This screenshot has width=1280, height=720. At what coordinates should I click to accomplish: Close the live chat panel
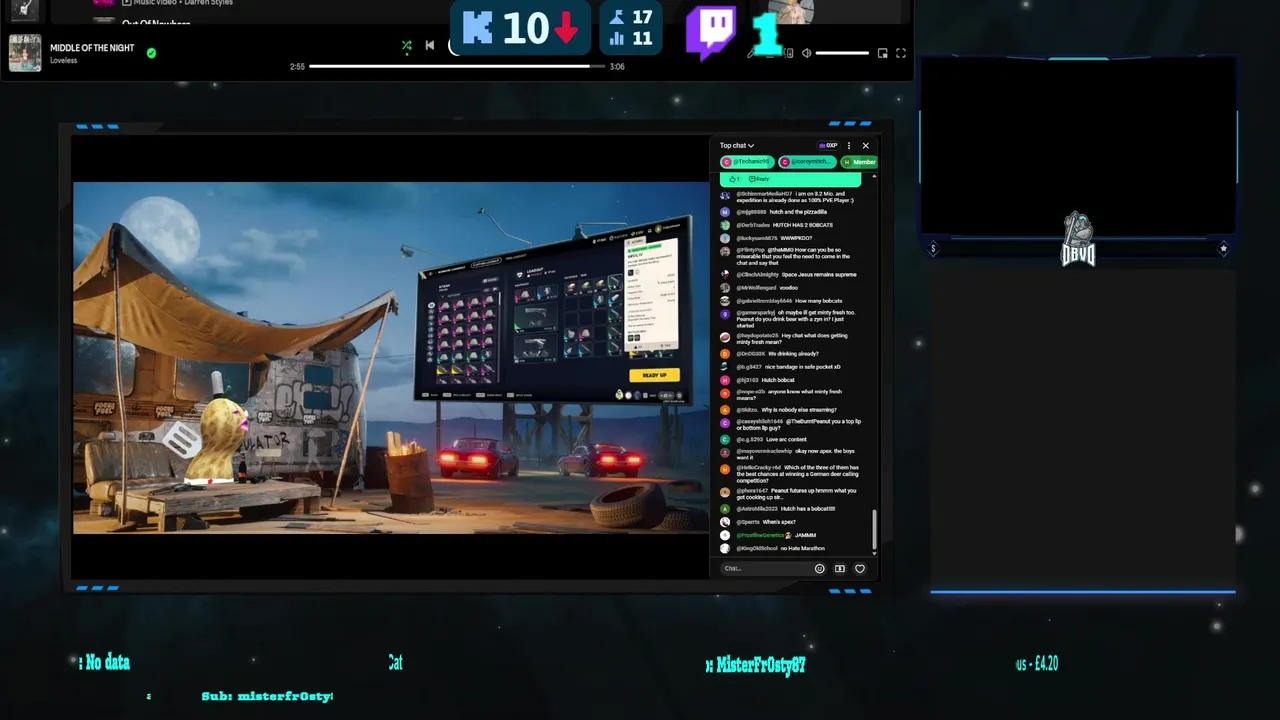tap(865, 146)
